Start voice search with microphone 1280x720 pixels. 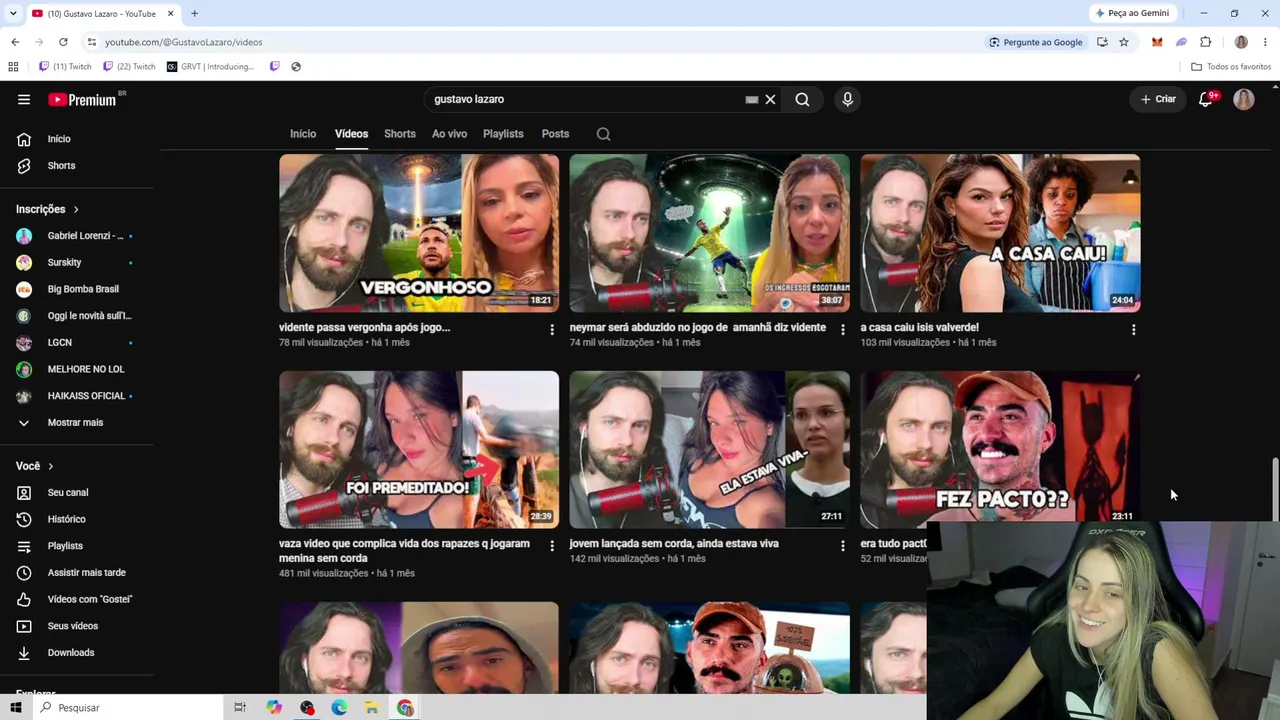coord(847,99)
